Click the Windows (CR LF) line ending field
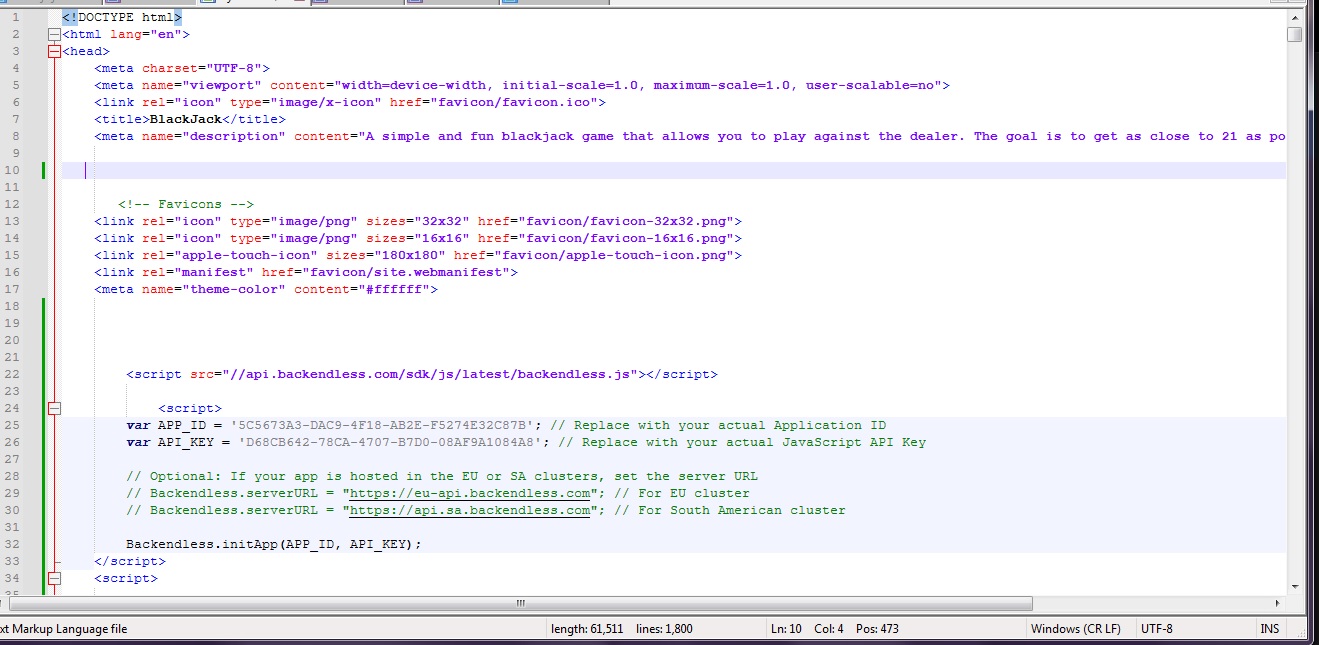Viewport: 1319px width, 645px height. click(x=1076, y=629)
